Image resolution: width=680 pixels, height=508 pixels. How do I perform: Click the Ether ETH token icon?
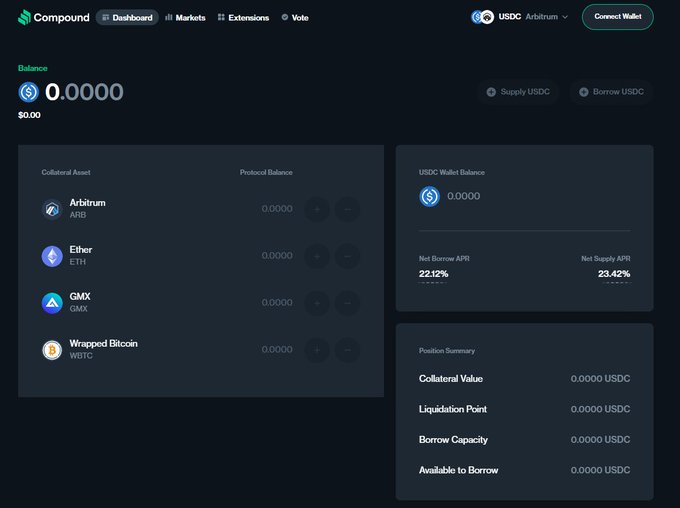point(52,256)
